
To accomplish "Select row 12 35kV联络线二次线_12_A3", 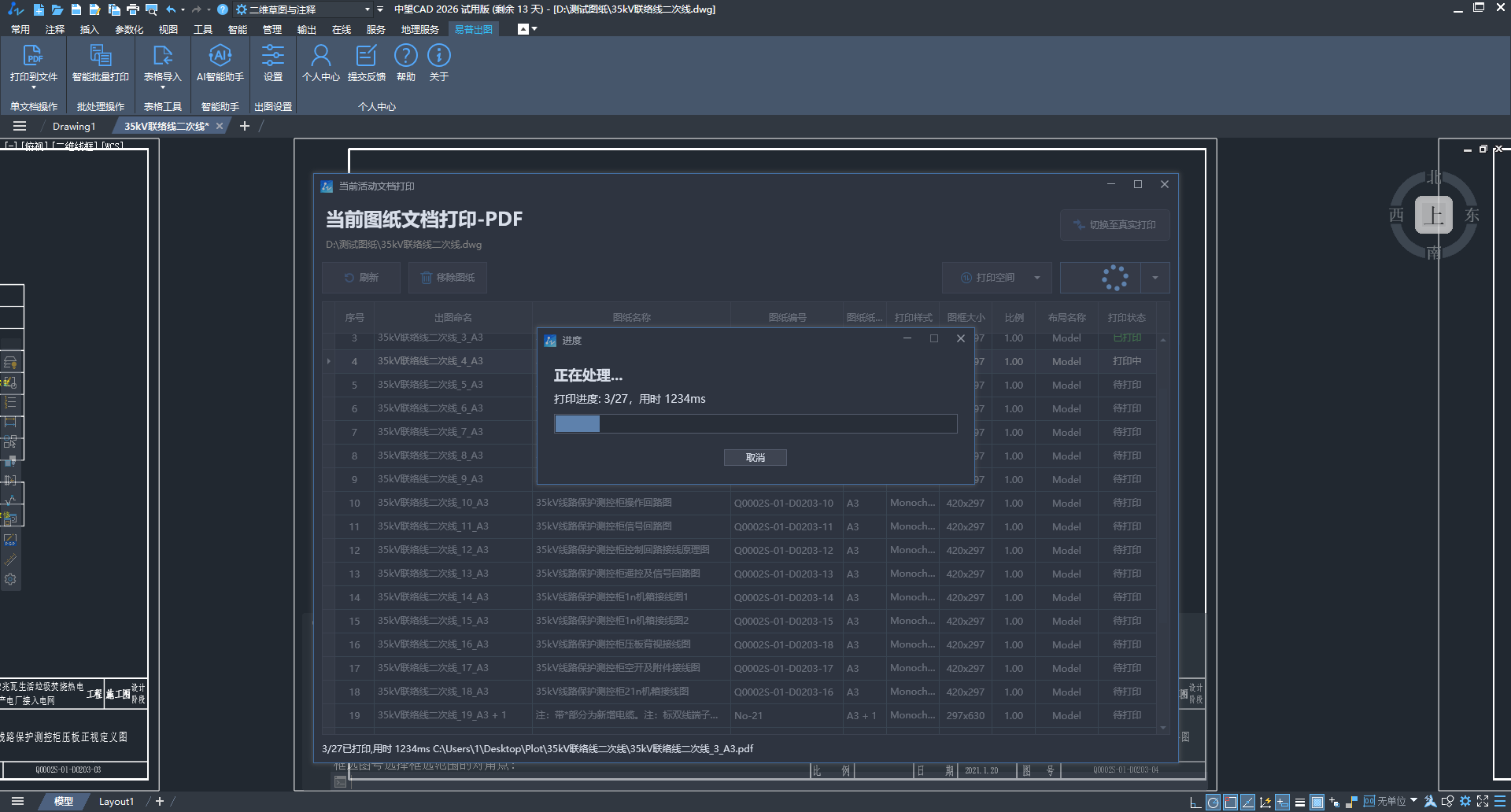I will click(x=433, y=550).
